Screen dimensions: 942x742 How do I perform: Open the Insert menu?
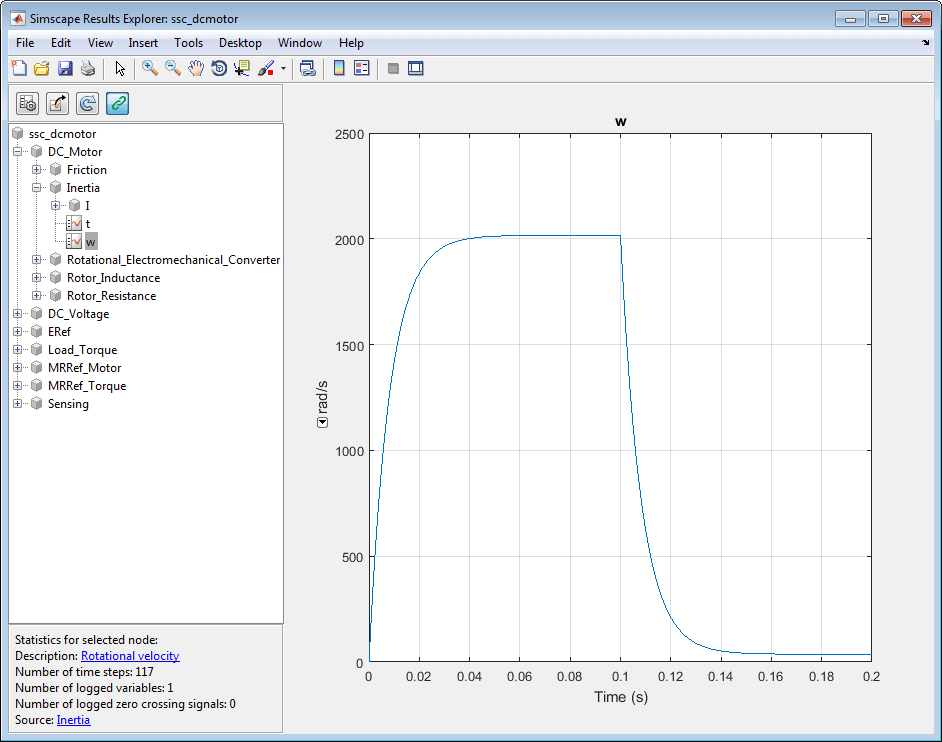tap(143, 43)
